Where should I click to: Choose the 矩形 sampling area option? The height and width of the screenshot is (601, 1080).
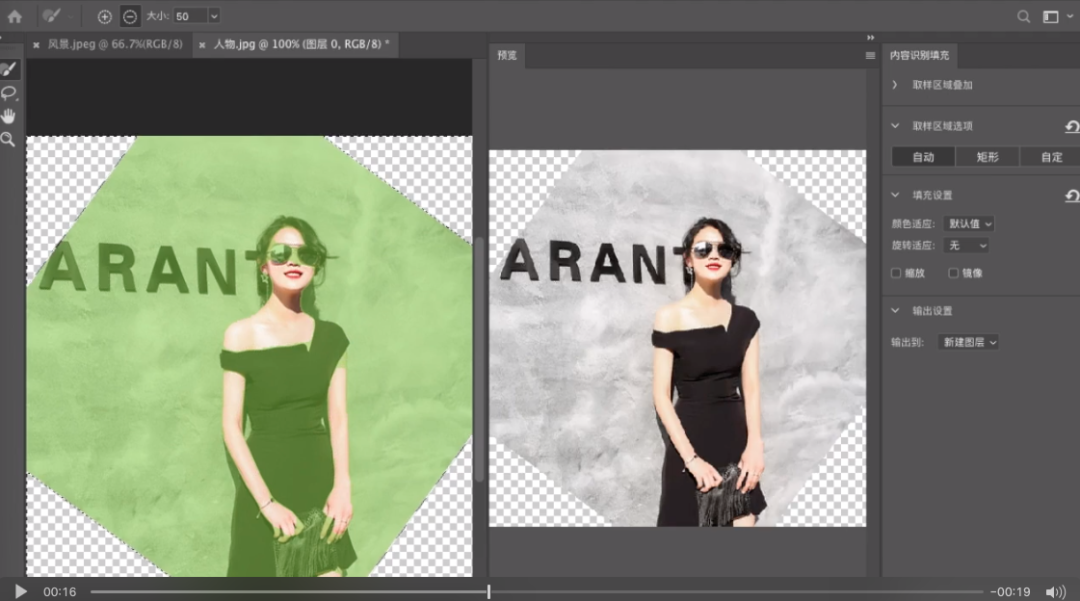click(x=987, y=157)
